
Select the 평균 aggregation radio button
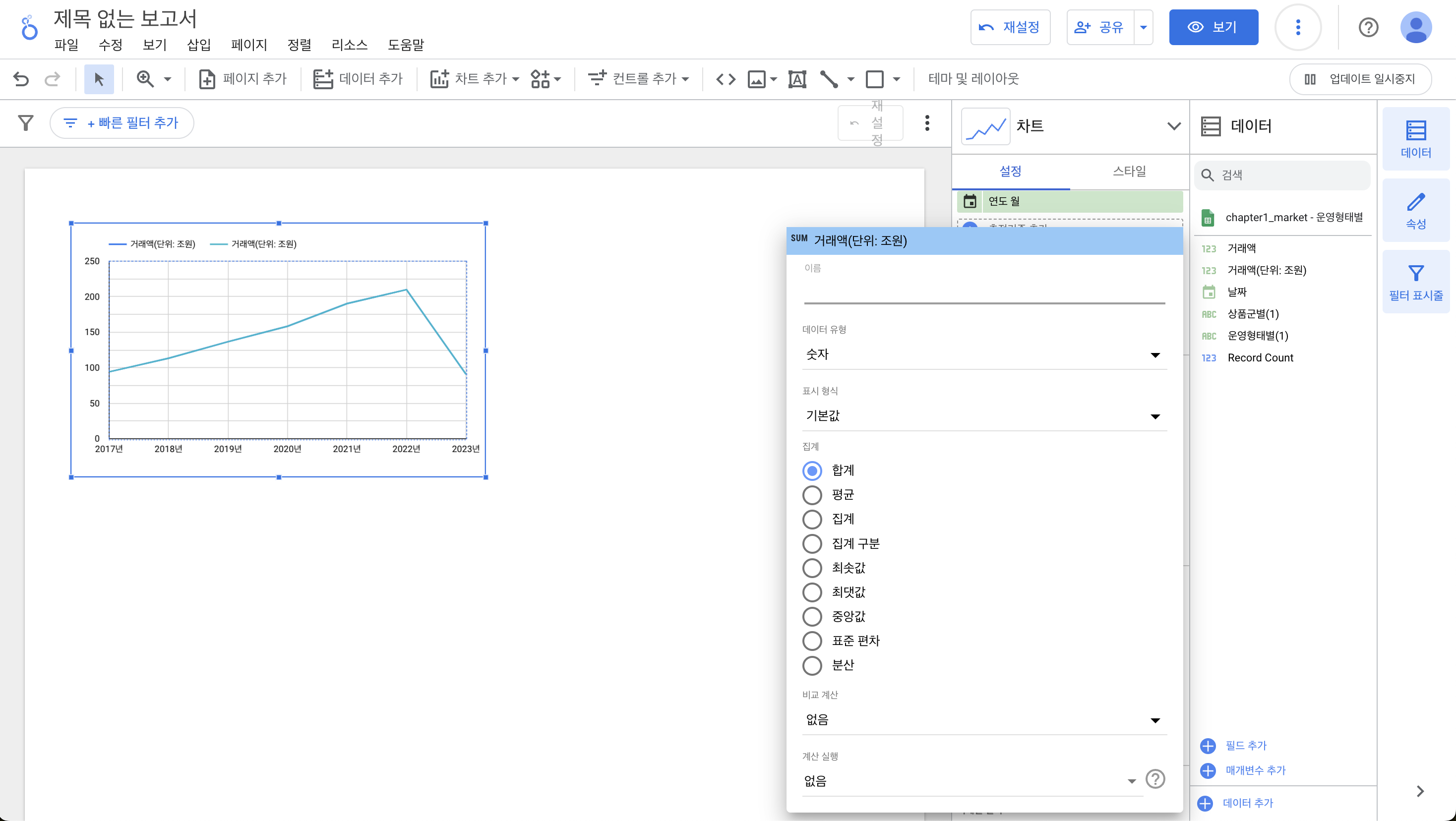pos(812,495)
